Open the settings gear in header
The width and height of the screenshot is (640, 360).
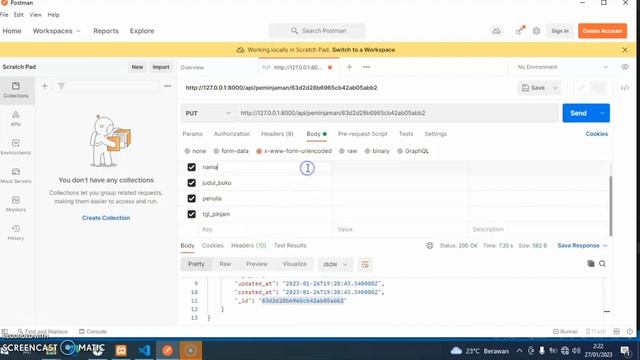[536, 31]
